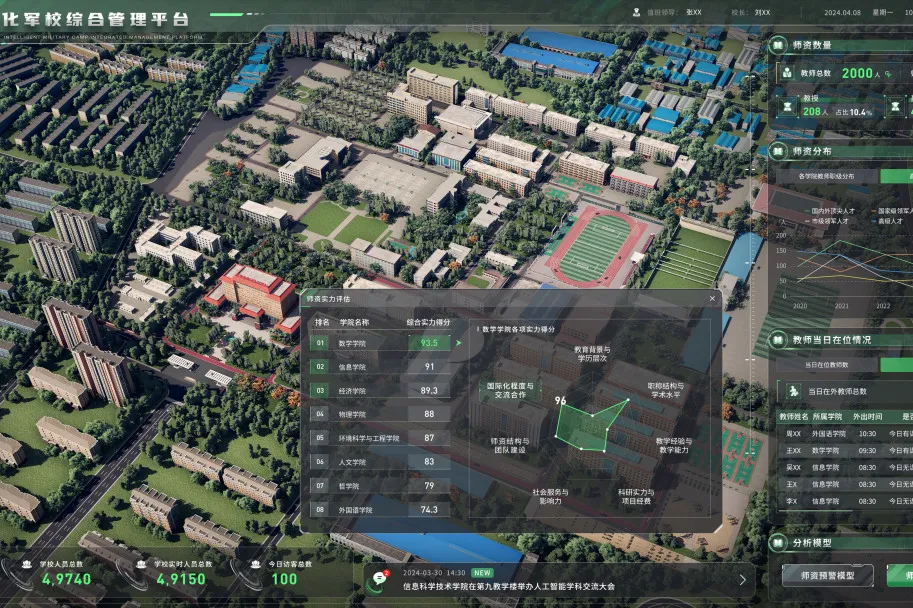The width and height of the screenshot is (913, 608).
Task: Click the 师资数量 book icon
Action: coord(779,45)
